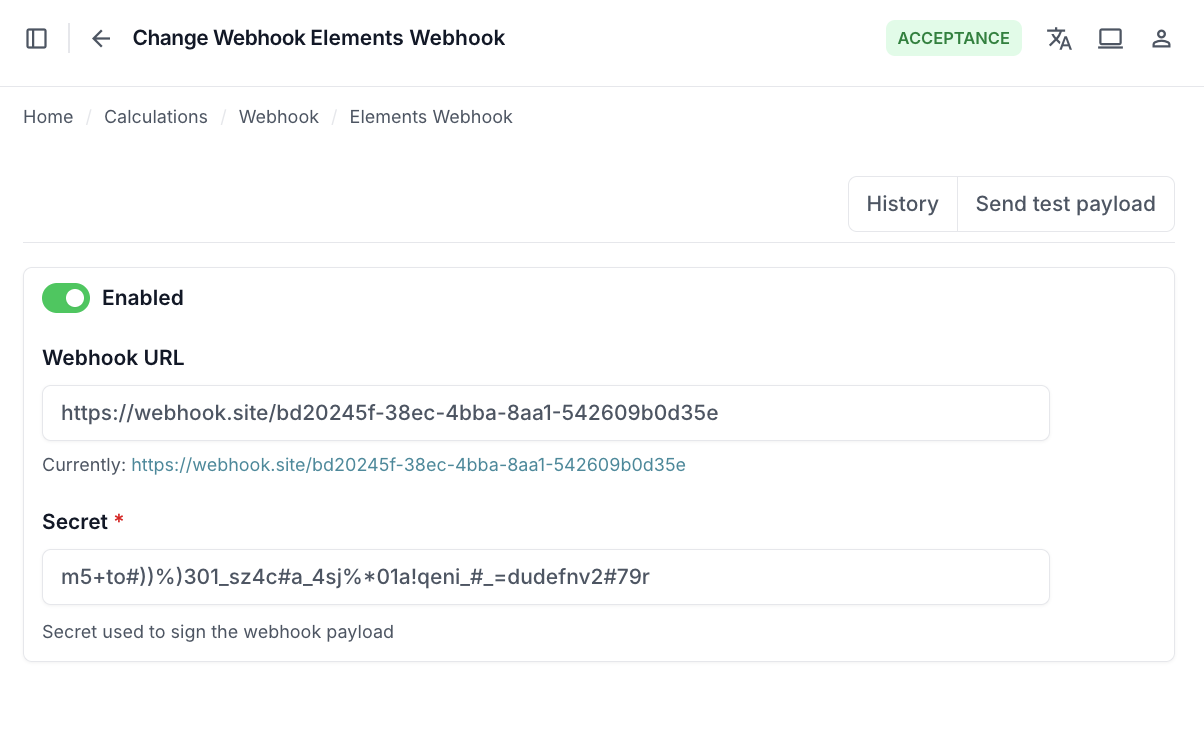Open the language switcher

[x=1059, y=38]
